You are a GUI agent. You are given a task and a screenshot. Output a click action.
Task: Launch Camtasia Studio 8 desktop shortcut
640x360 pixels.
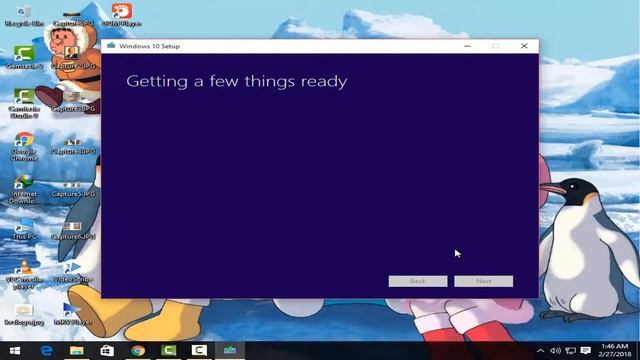pyautogui.click(x=24, y=104)
